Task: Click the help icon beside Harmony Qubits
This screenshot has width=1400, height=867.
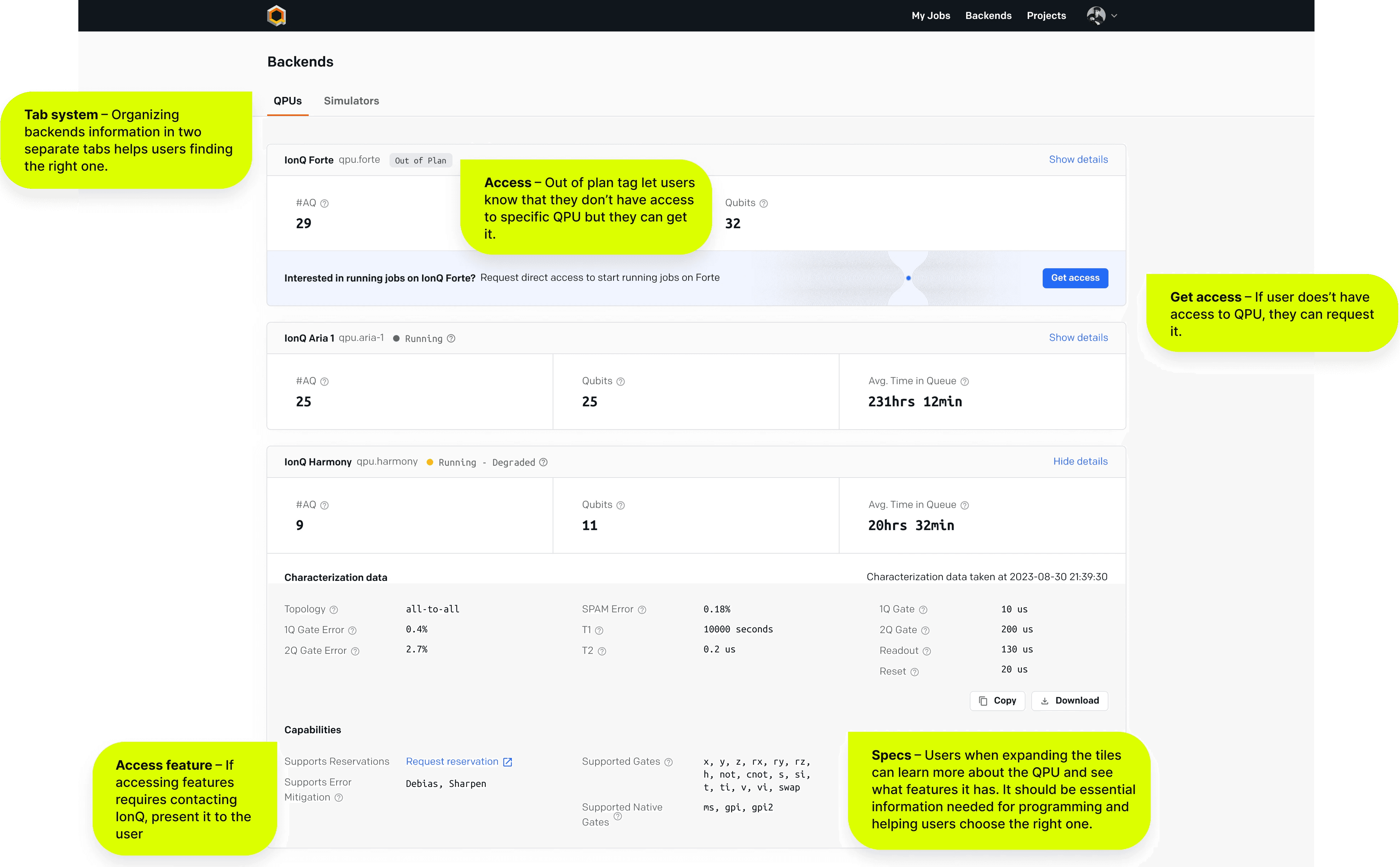Action: [x=620, y=505]
